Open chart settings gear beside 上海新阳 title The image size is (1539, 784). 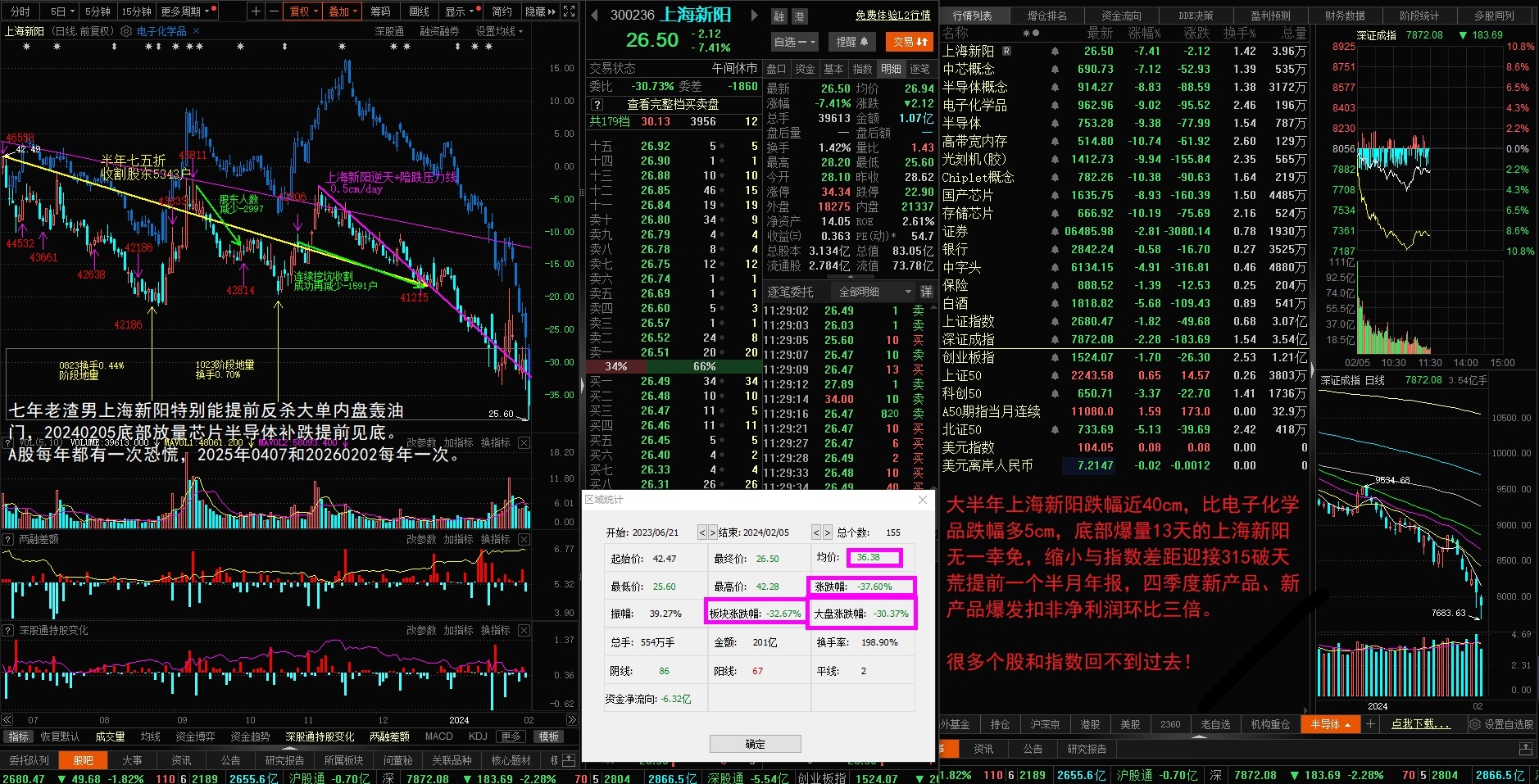(x=126, y=31)
